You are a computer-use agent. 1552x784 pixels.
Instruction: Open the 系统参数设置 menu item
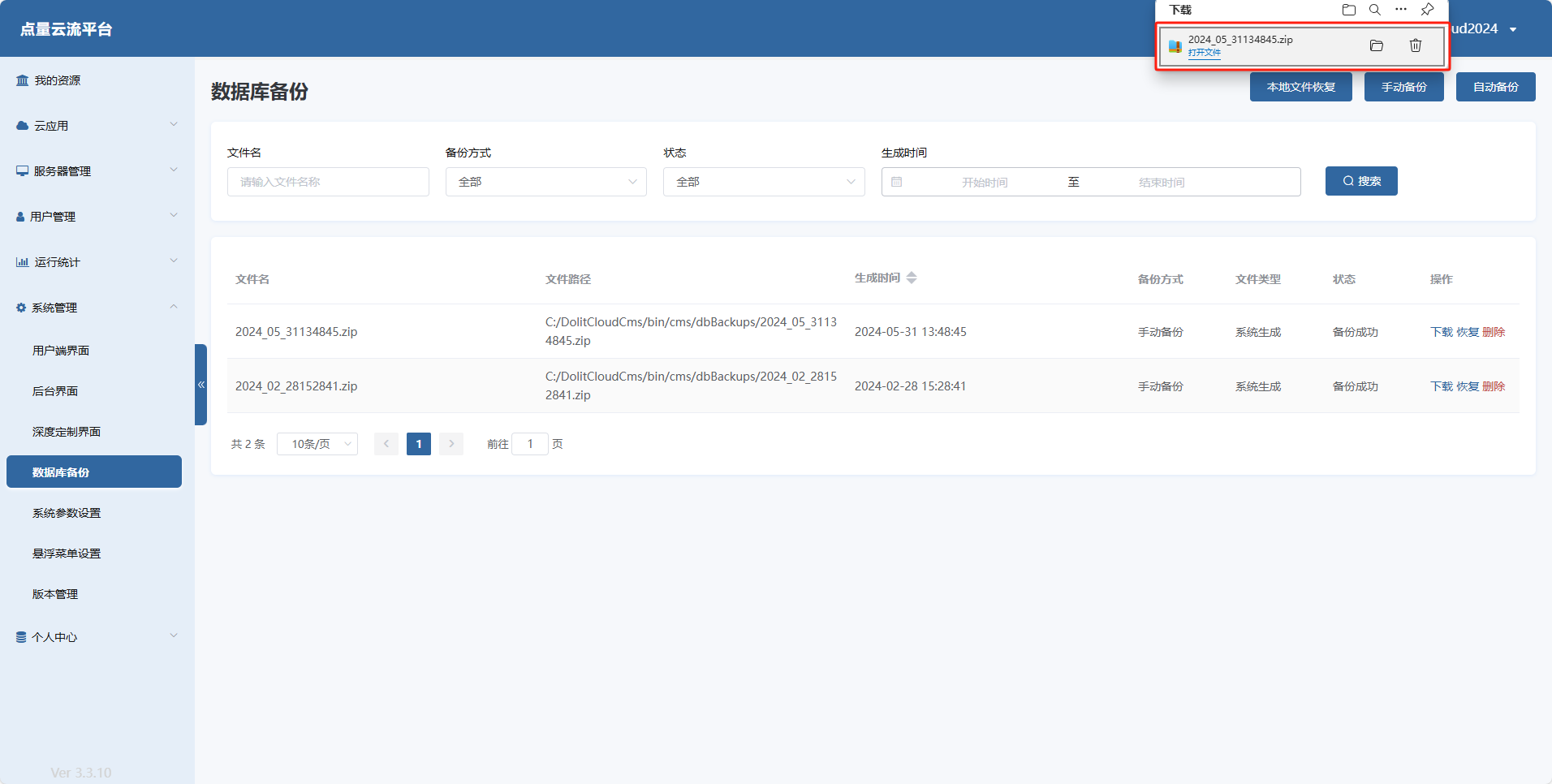pyautogui.click(x=67, y=513)
